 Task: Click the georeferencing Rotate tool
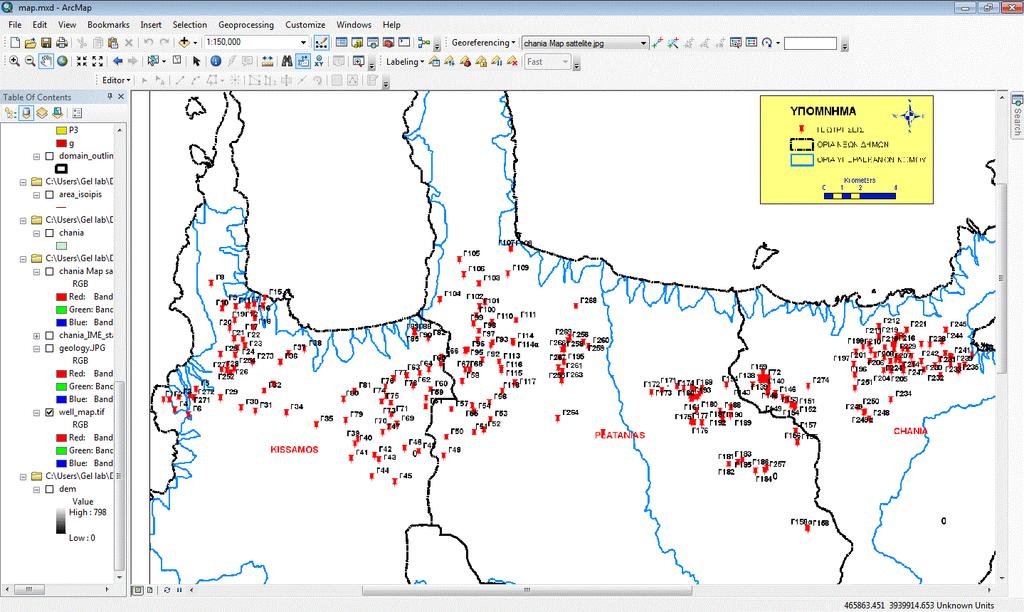(767, 43)
